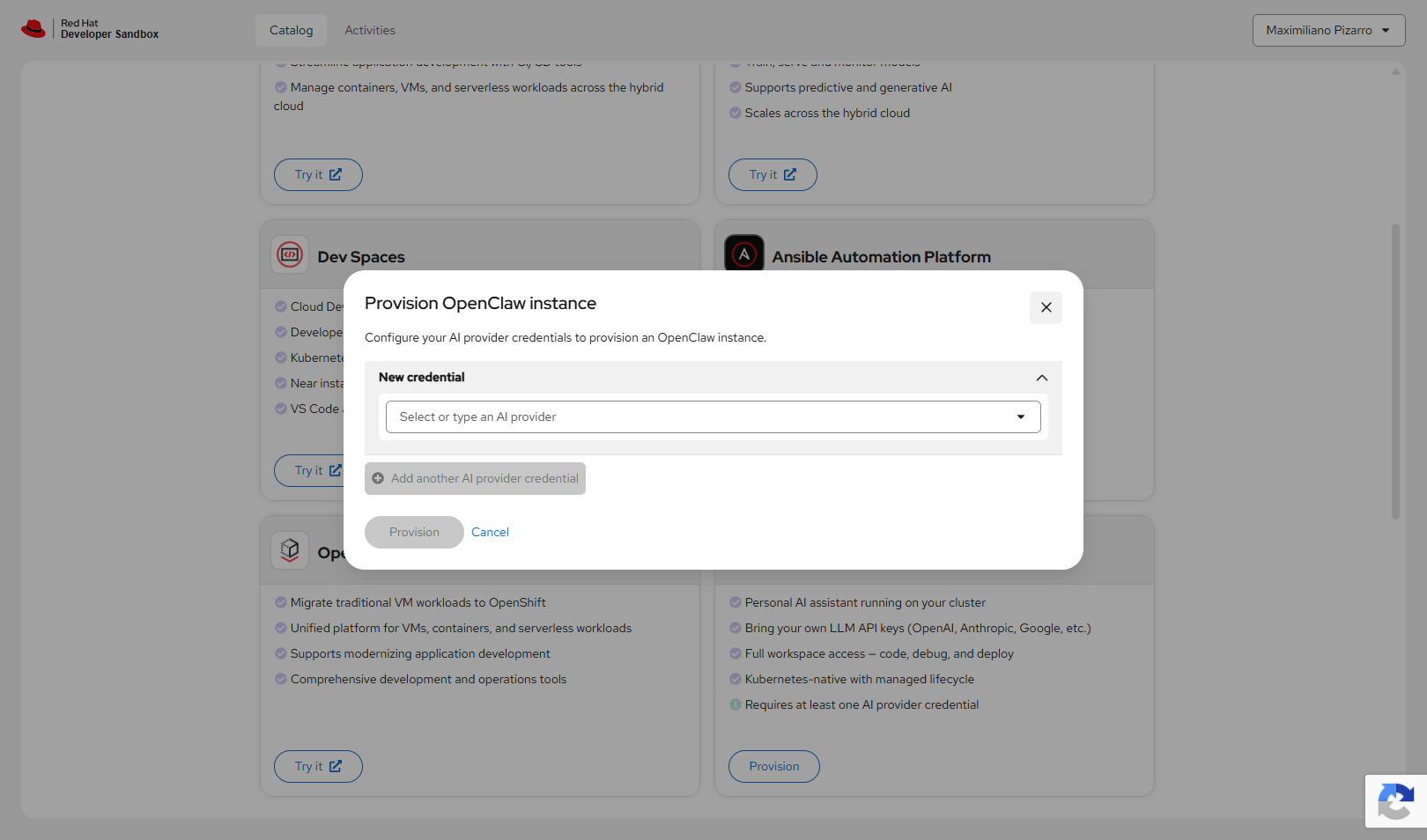Click the New credential label
Image resolution: width=1427 pixels, height=840 pixels.
tap(422, 378)
